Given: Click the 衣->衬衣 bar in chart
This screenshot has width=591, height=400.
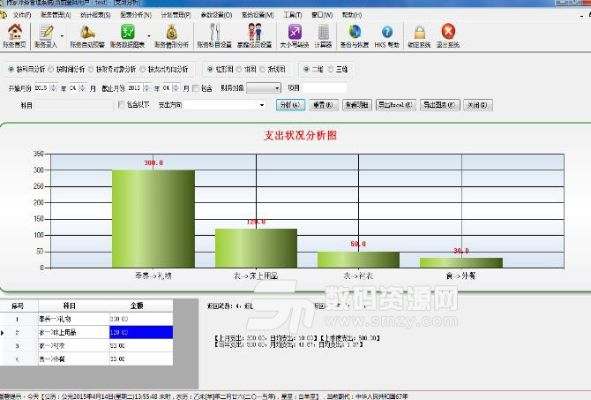Looking at the screenshot, I should pos(358,260).
